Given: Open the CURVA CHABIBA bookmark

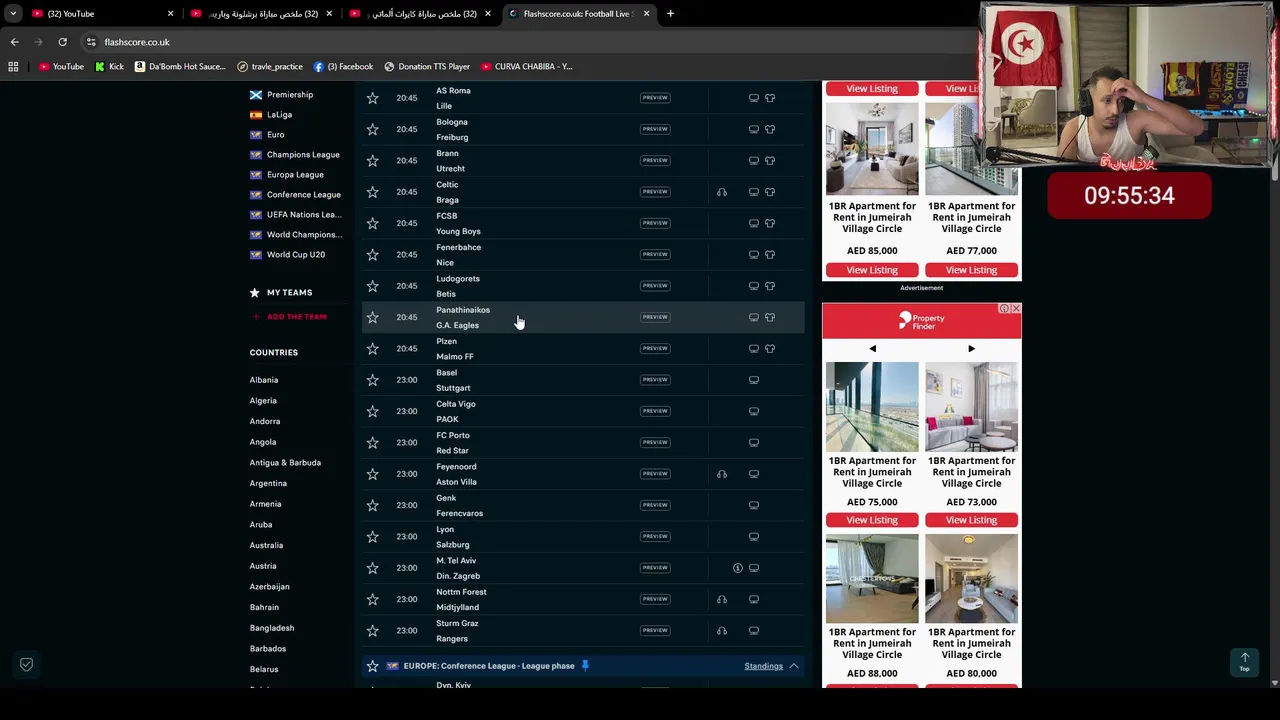Looking at the screenshot, I should click(x=526, y=66).
